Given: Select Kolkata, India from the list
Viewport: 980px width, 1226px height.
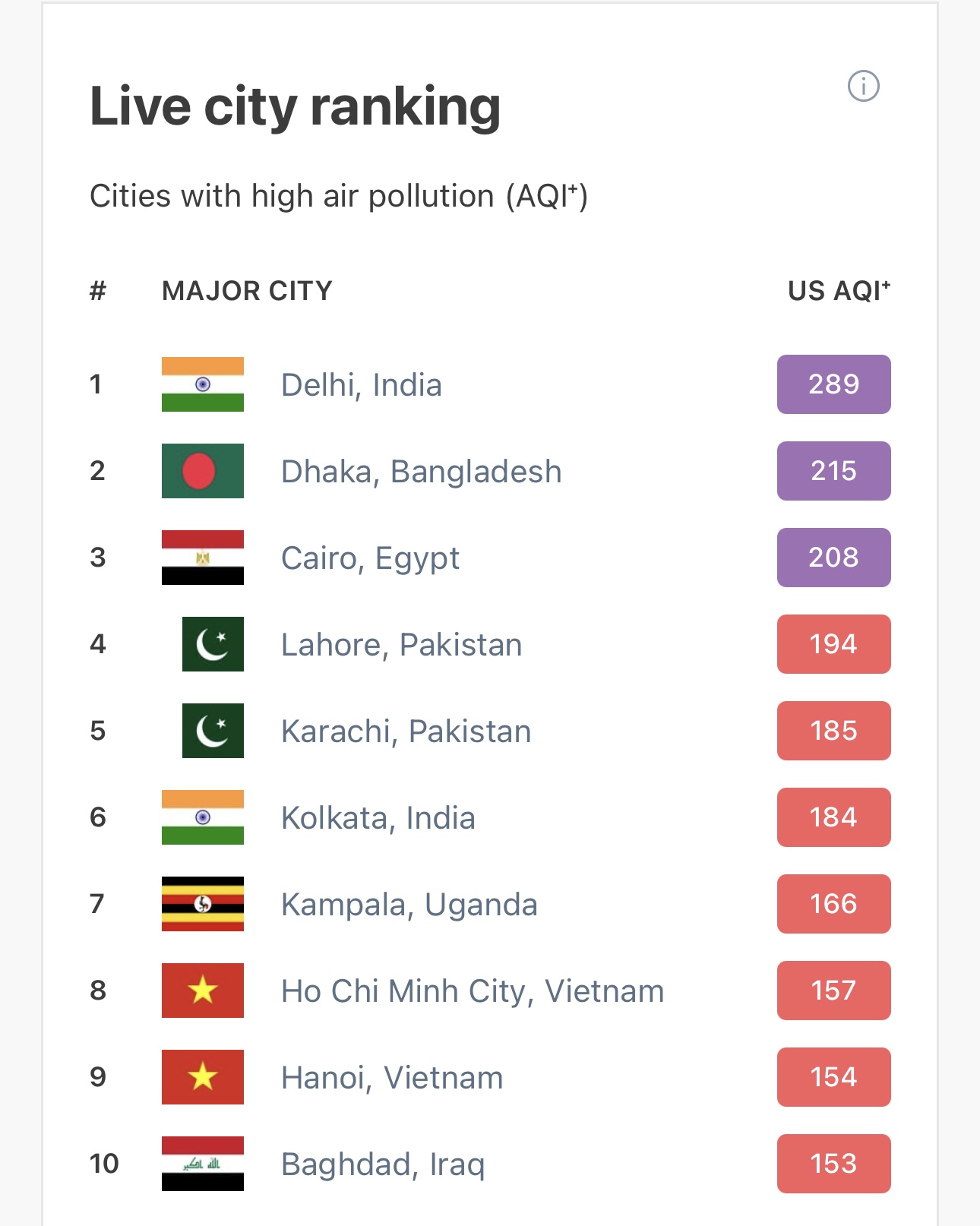Looking at the screenshot, I should point(378,818).
